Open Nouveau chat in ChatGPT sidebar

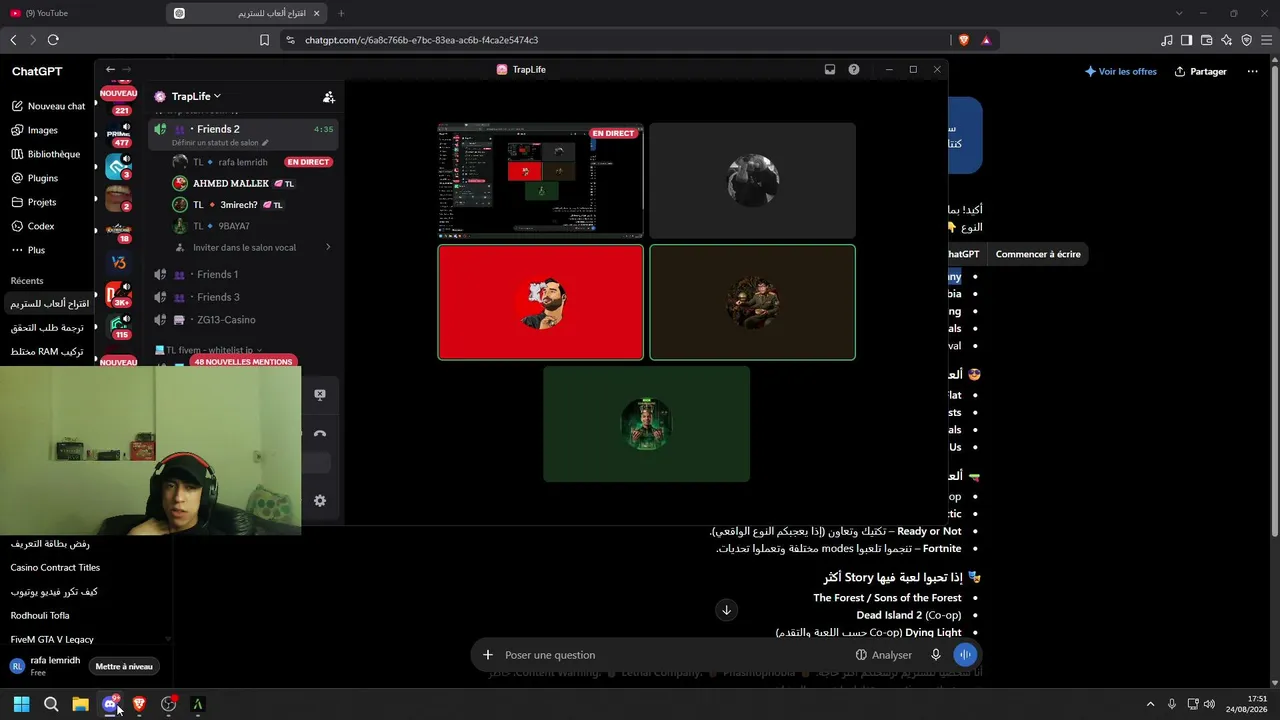tap(48, 106)
